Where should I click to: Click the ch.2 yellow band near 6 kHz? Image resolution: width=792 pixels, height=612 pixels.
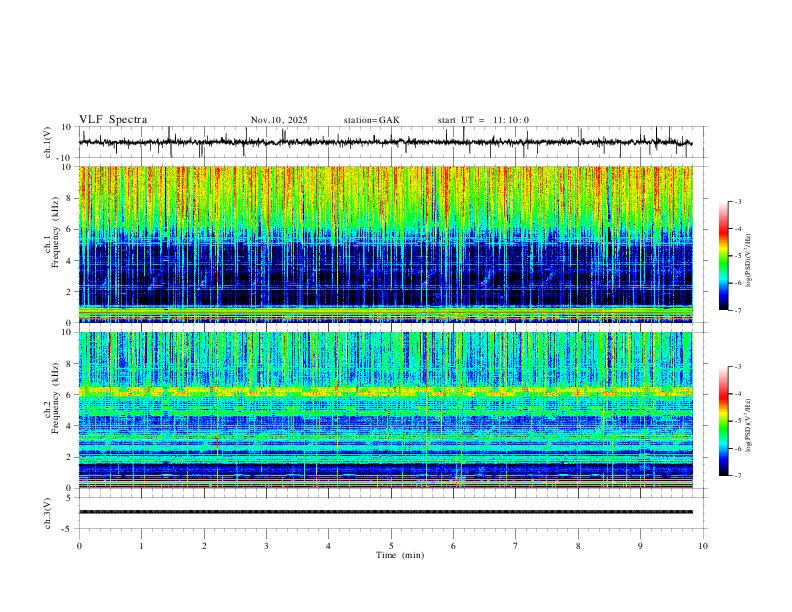point(385,391)
